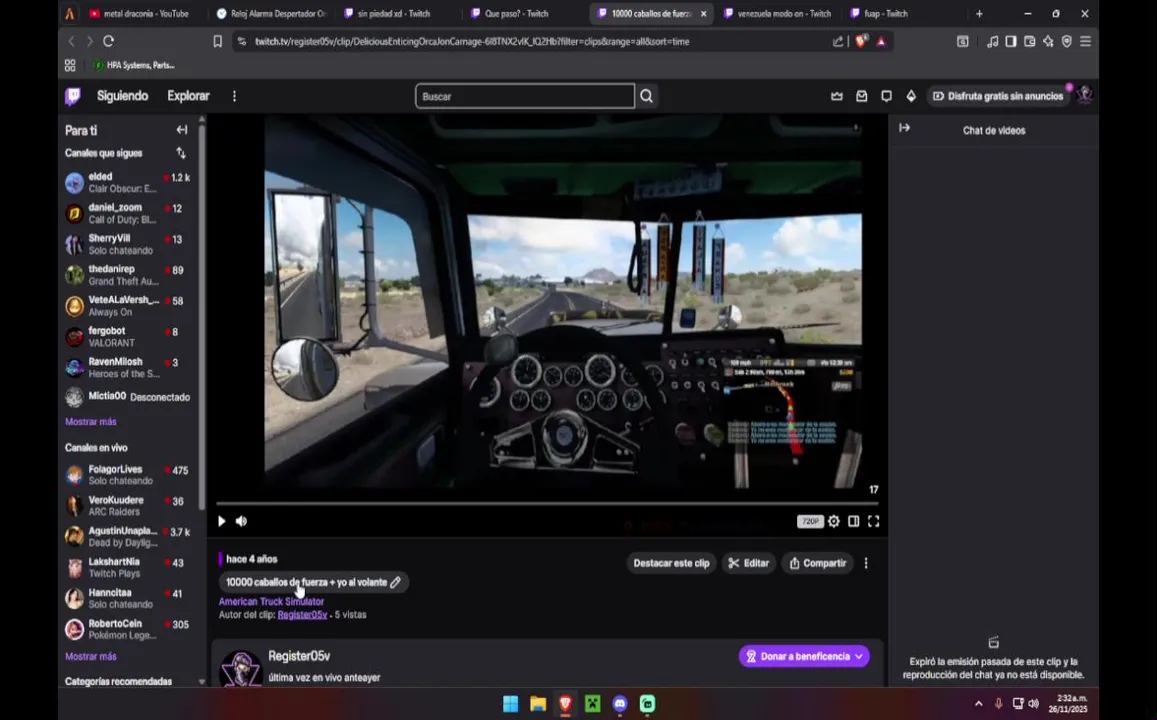Open the elded channel in sidebar
1157x720 pixels.
tap(128, 182)
